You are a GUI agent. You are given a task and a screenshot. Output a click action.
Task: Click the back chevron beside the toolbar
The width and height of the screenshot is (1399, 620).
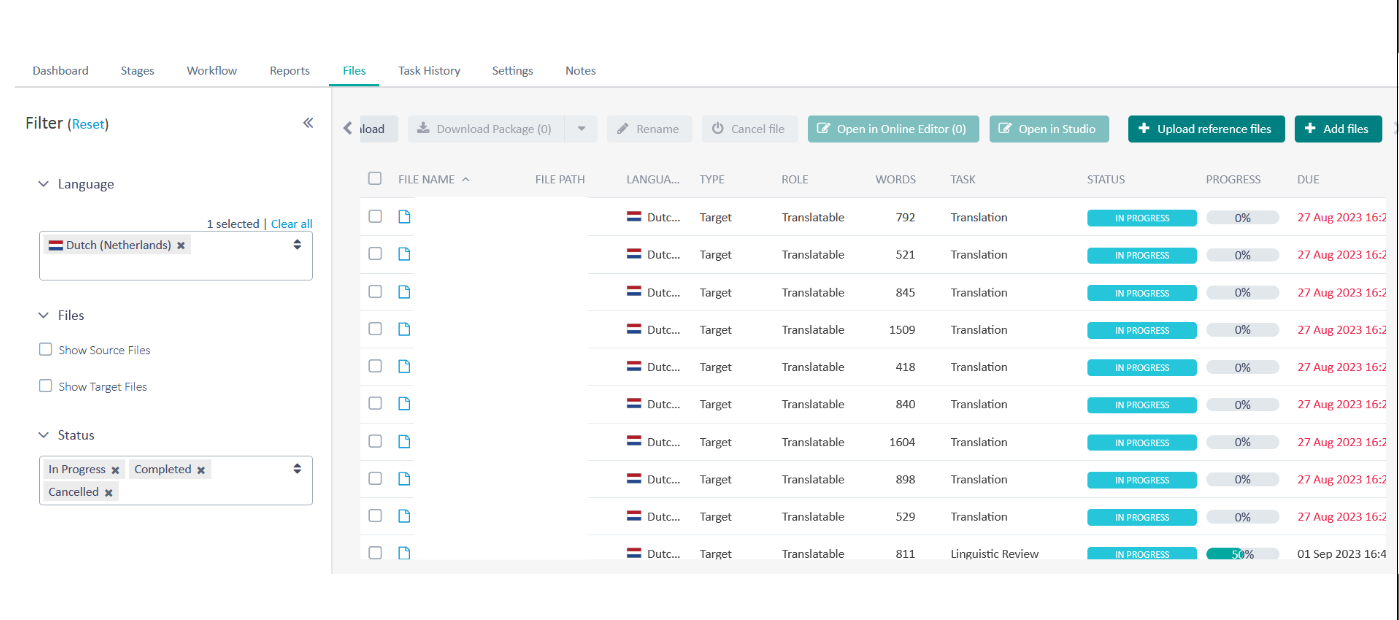click(x=345, y=128)
